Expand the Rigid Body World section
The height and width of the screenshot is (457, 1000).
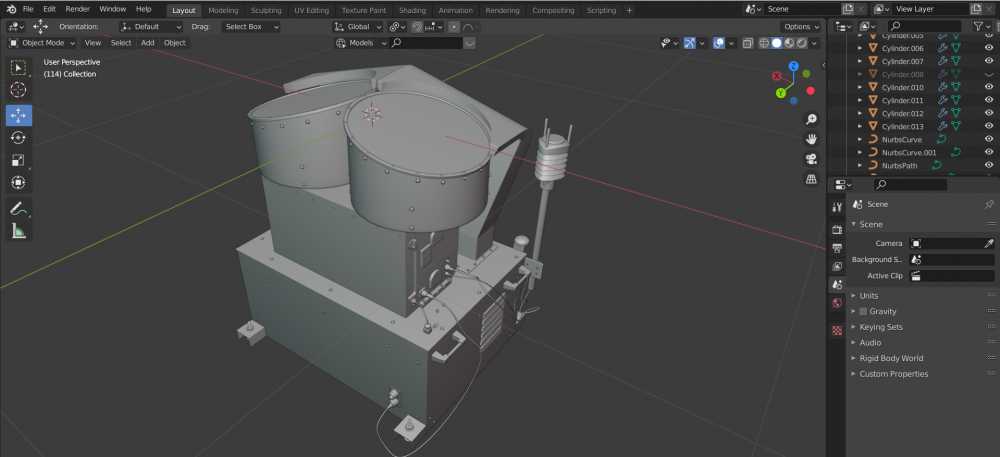pyautogui.click(x=890, y=358)
